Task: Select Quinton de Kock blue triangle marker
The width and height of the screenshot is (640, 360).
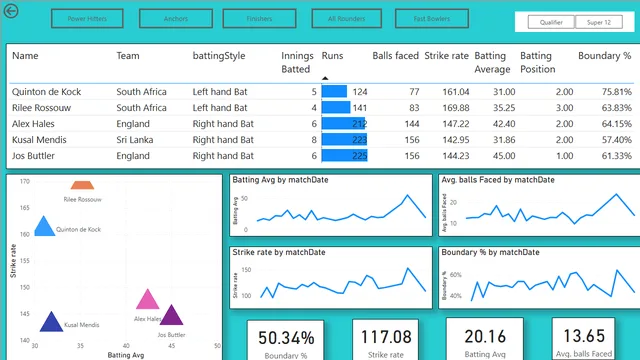Action: click(44, 227)
